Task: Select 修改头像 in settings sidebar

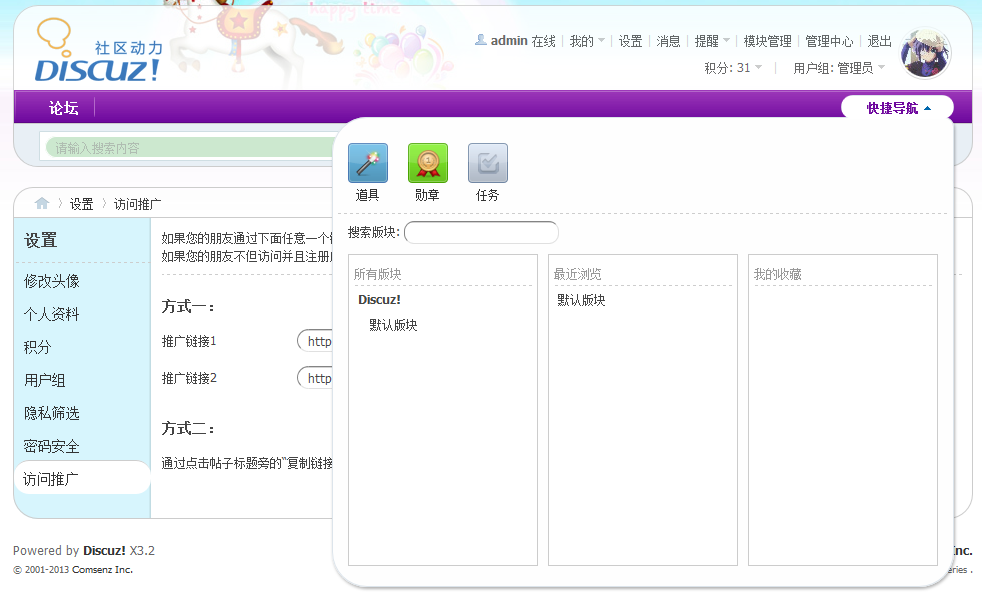Action: click(52, 281)
